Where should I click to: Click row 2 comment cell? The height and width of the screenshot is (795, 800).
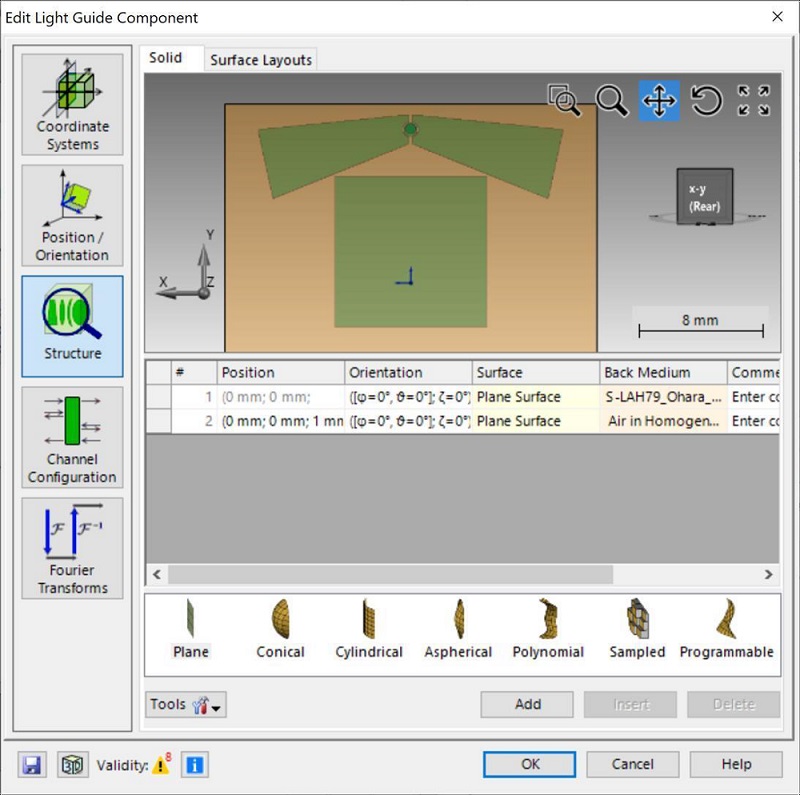pos(754,421)
